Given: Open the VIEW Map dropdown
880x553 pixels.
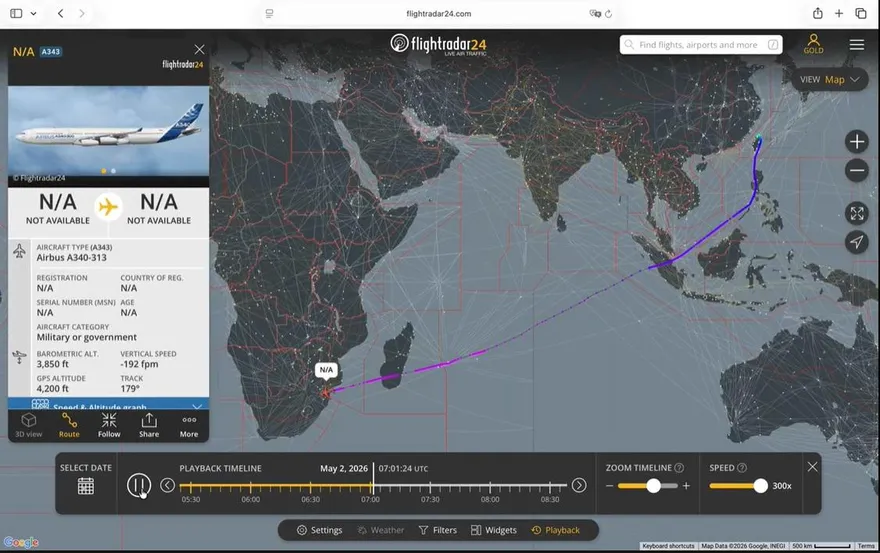Looking at the screenshot, I should (829, 80).
